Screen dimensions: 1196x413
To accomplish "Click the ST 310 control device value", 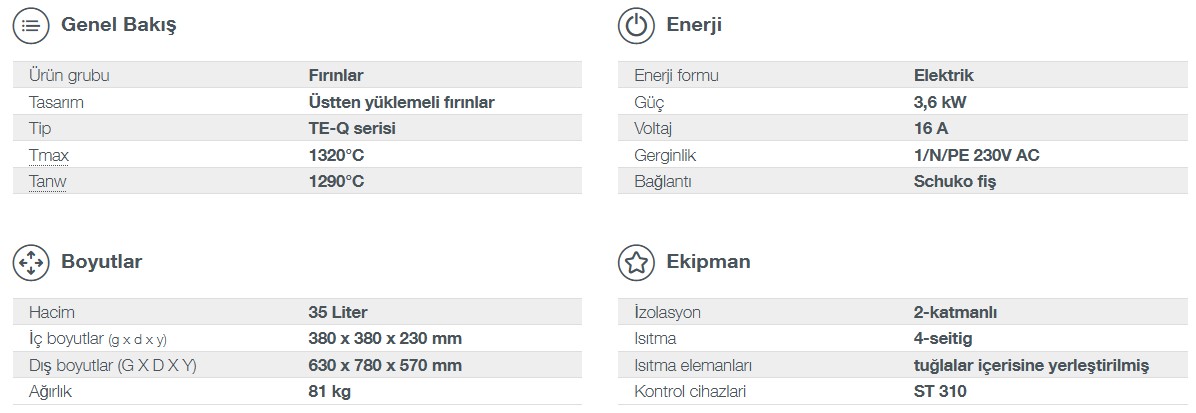I will tap(940, 392).
